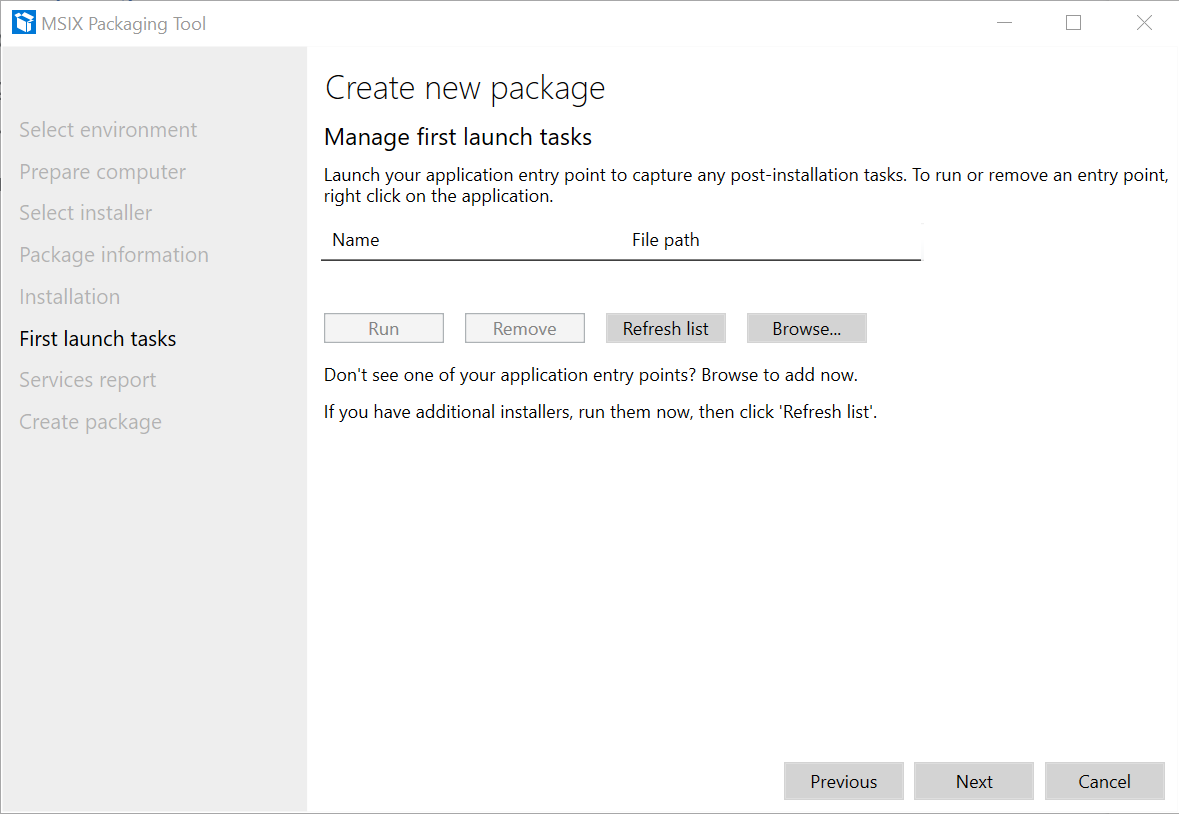Click the MSIX Packaging Tool title text
This screenshot has height=814, width=1179.
123,24
